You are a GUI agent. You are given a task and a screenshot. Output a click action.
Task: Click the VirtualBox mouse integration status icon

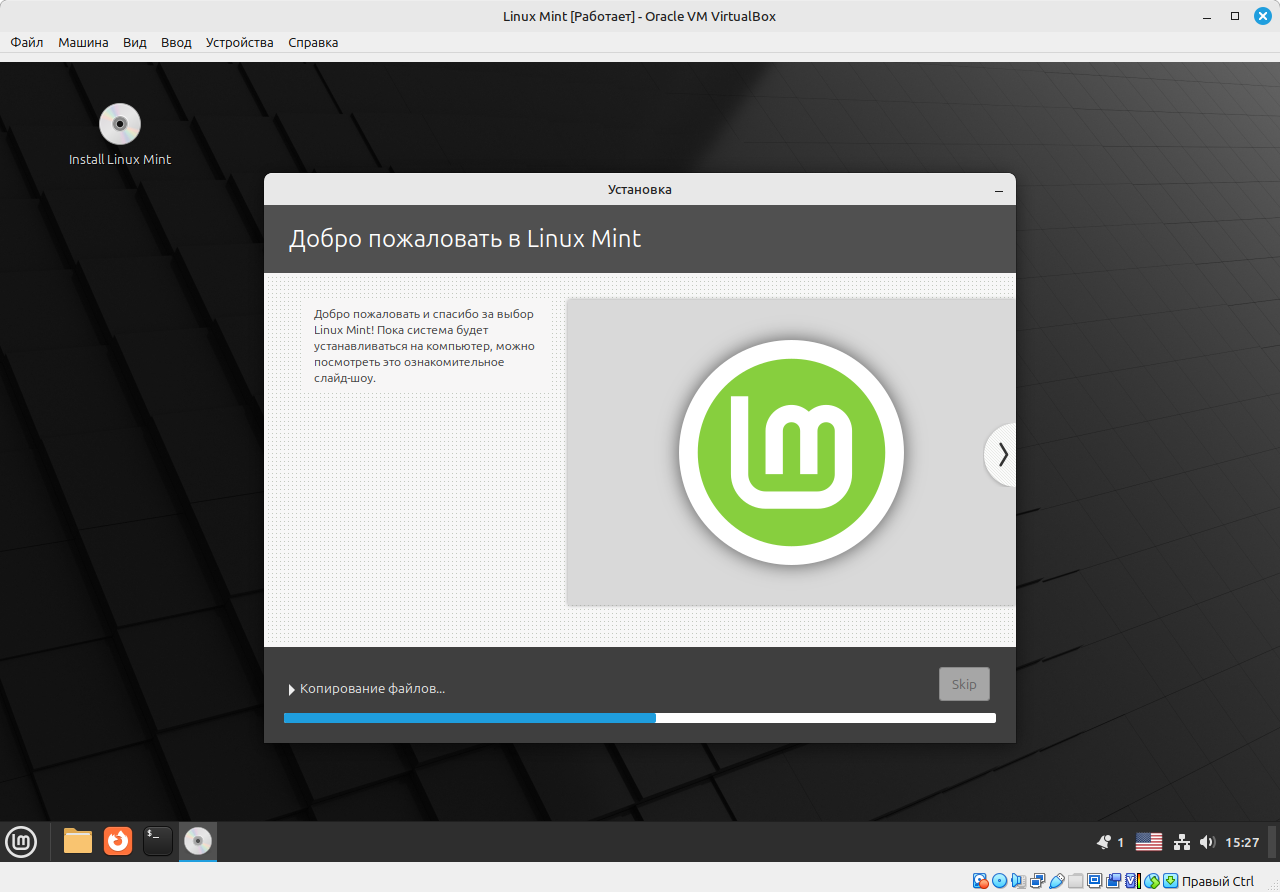pyautogui.click(x=1152, y=881)
